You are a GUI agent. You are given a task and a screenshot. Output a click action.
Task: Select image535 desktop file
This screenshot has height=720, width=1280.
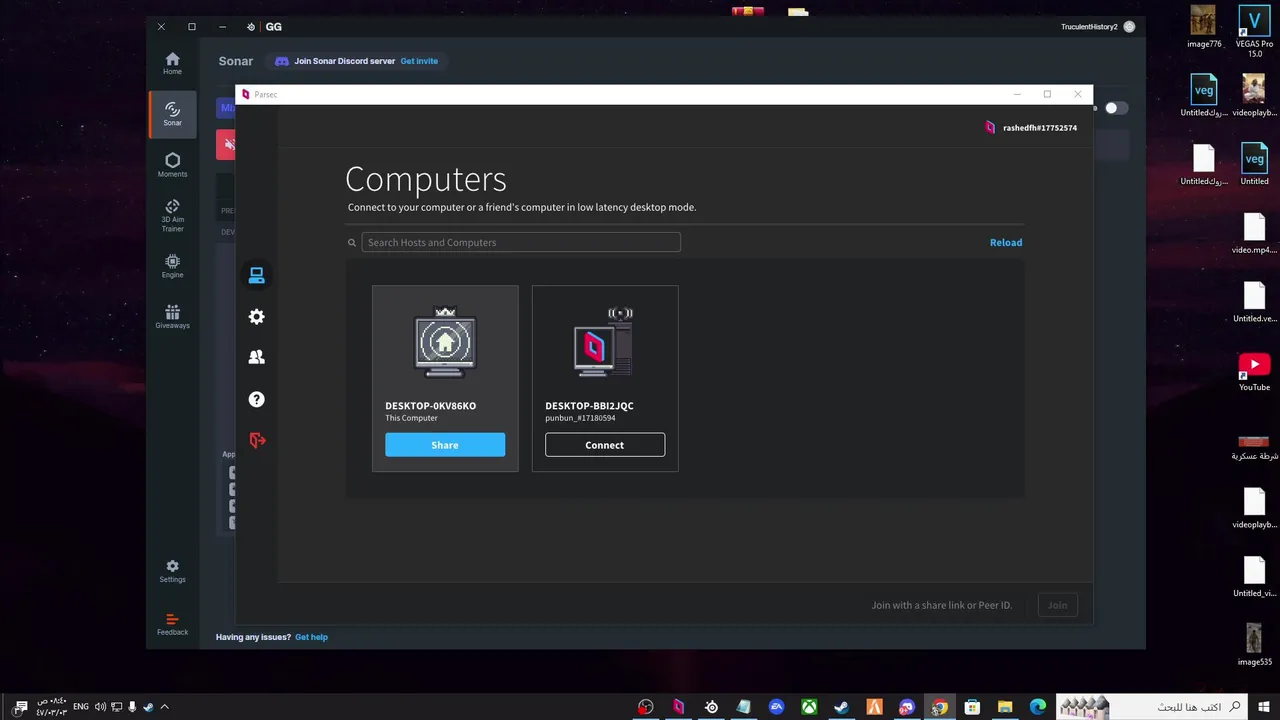1255,645
